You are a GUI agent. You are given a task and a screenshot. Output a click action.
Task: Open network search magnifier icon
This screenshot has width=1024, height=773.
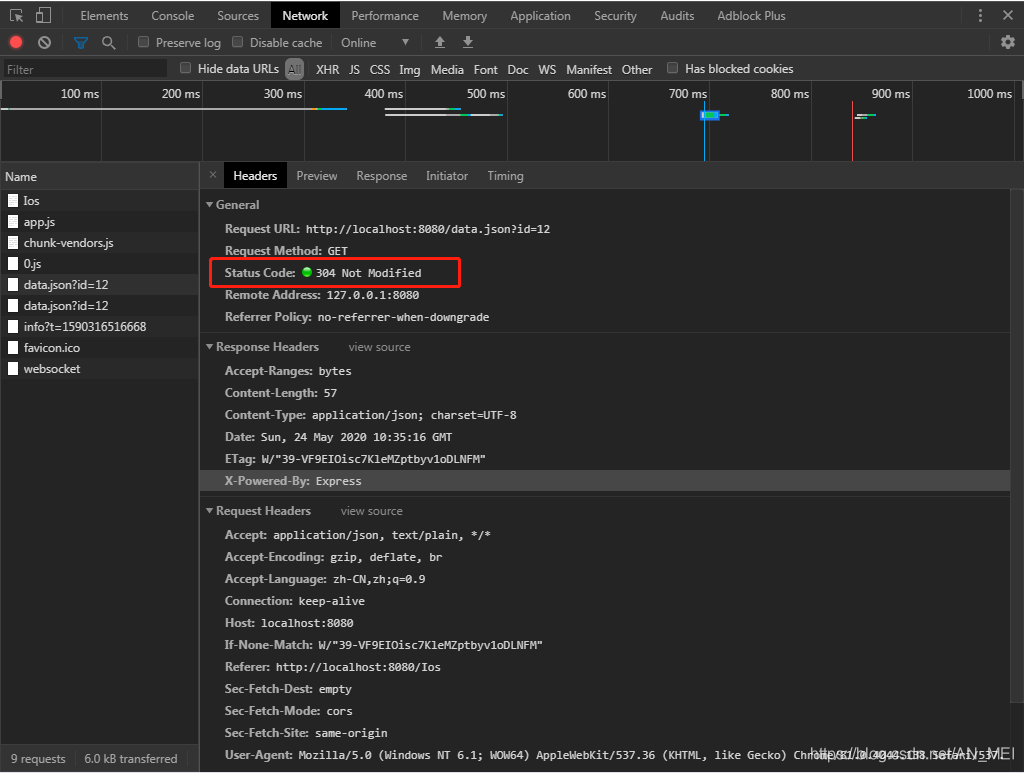pyautogui.click(x=109, y=43)
